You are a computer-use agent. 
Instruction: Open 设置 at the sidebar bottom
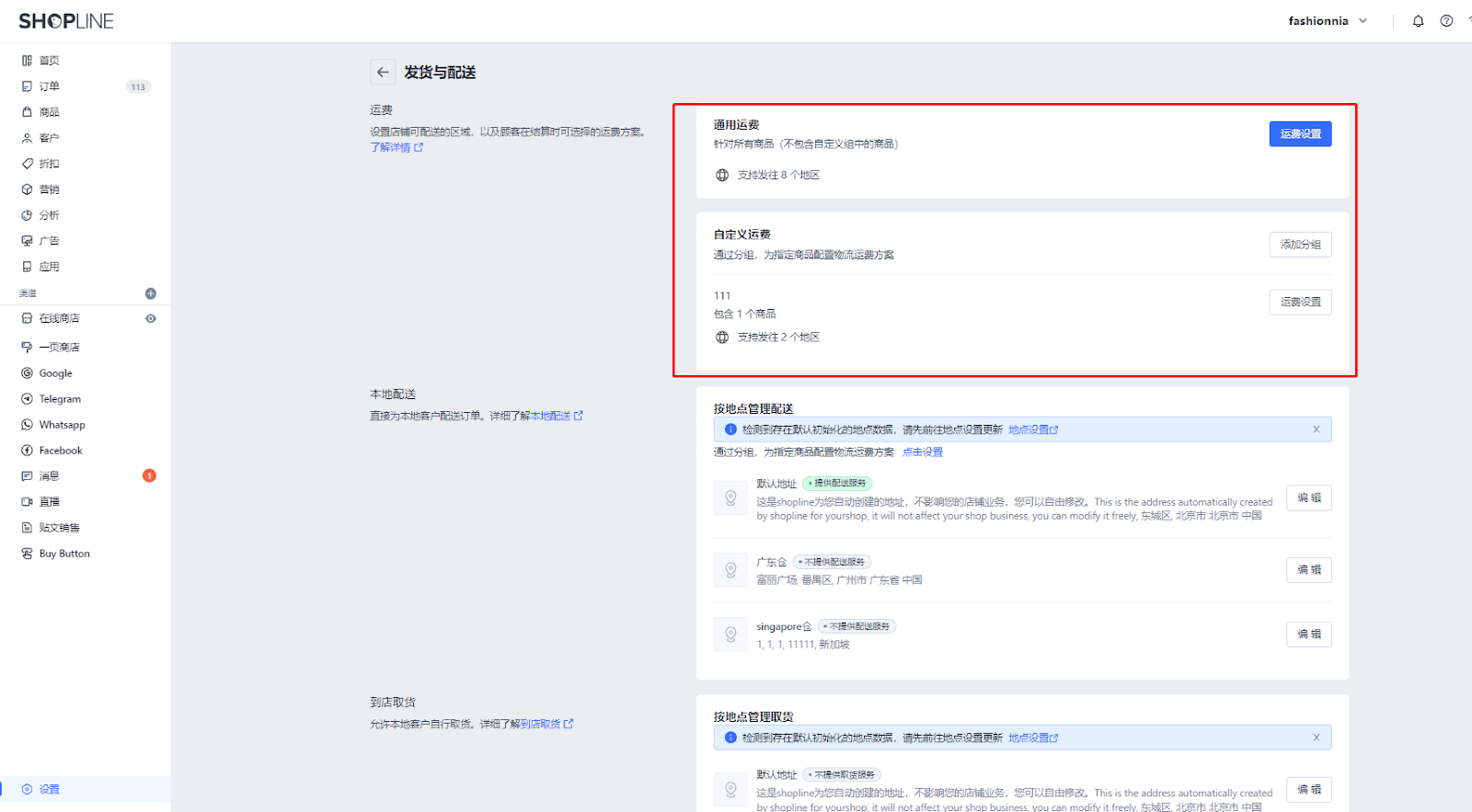pyautogui.click(x=50, y=789)
